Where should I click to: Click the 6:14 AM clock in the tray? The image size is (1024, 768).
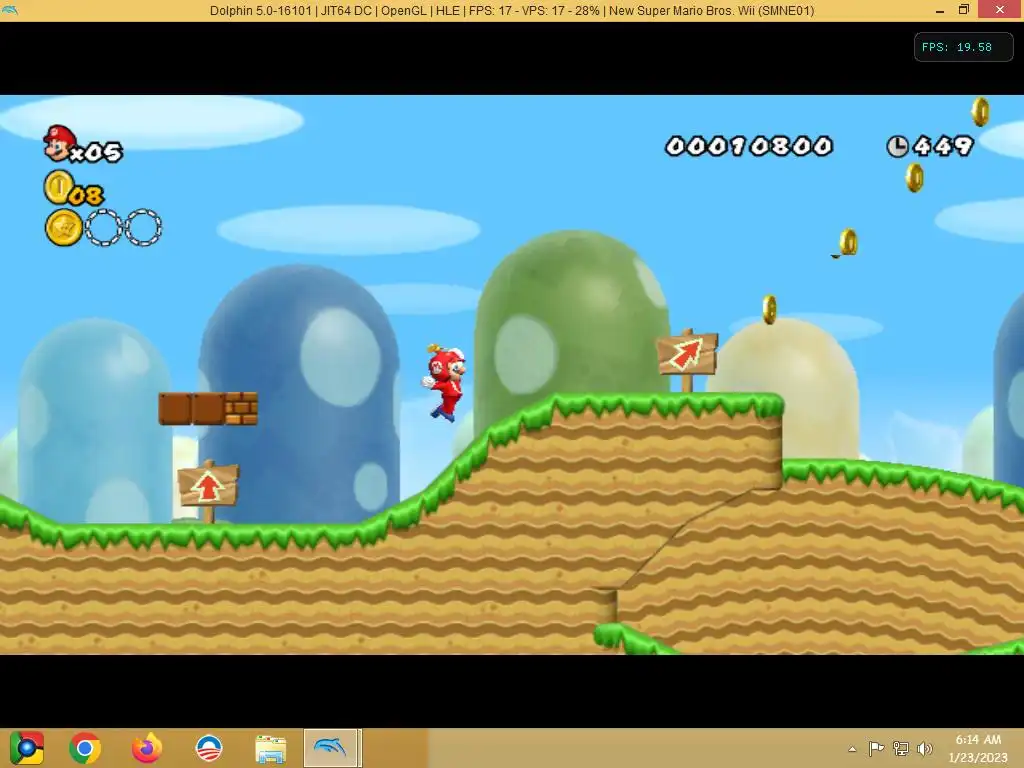(978, 739)
